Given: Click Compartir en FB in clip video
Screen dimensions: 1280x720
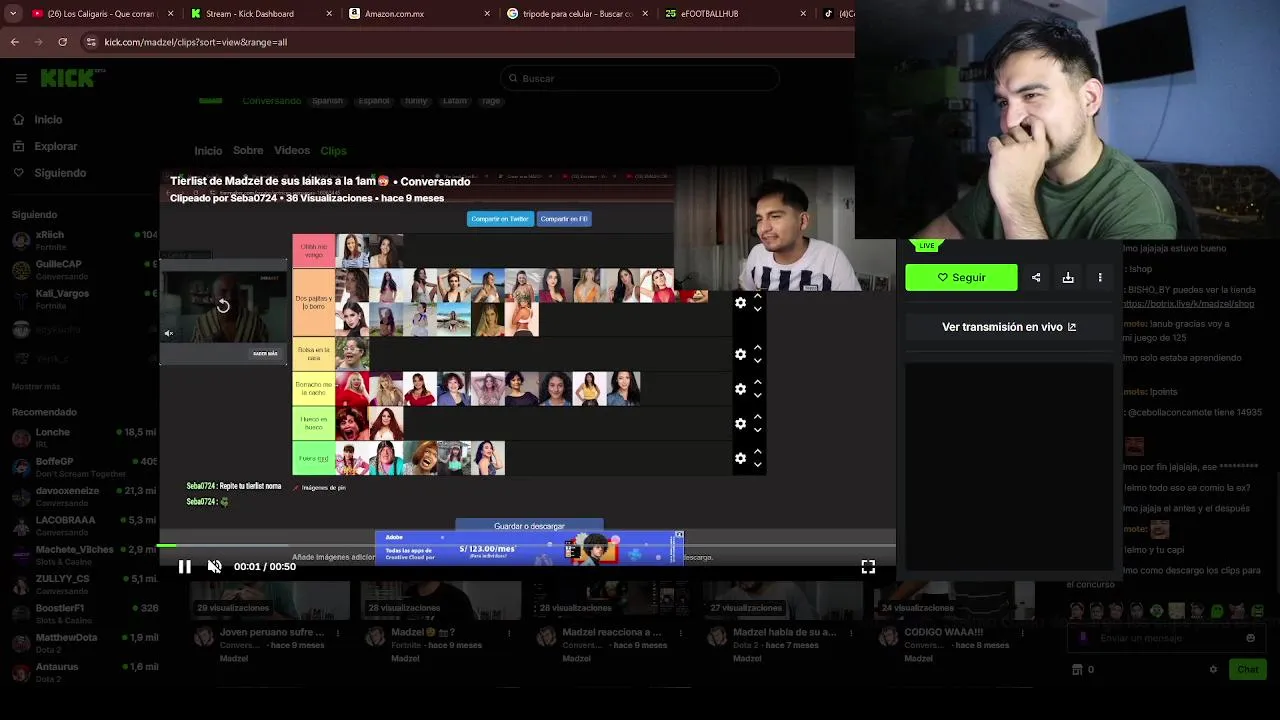Looking at the screenshot, I should pyautogui.click(x=564, y=219).
